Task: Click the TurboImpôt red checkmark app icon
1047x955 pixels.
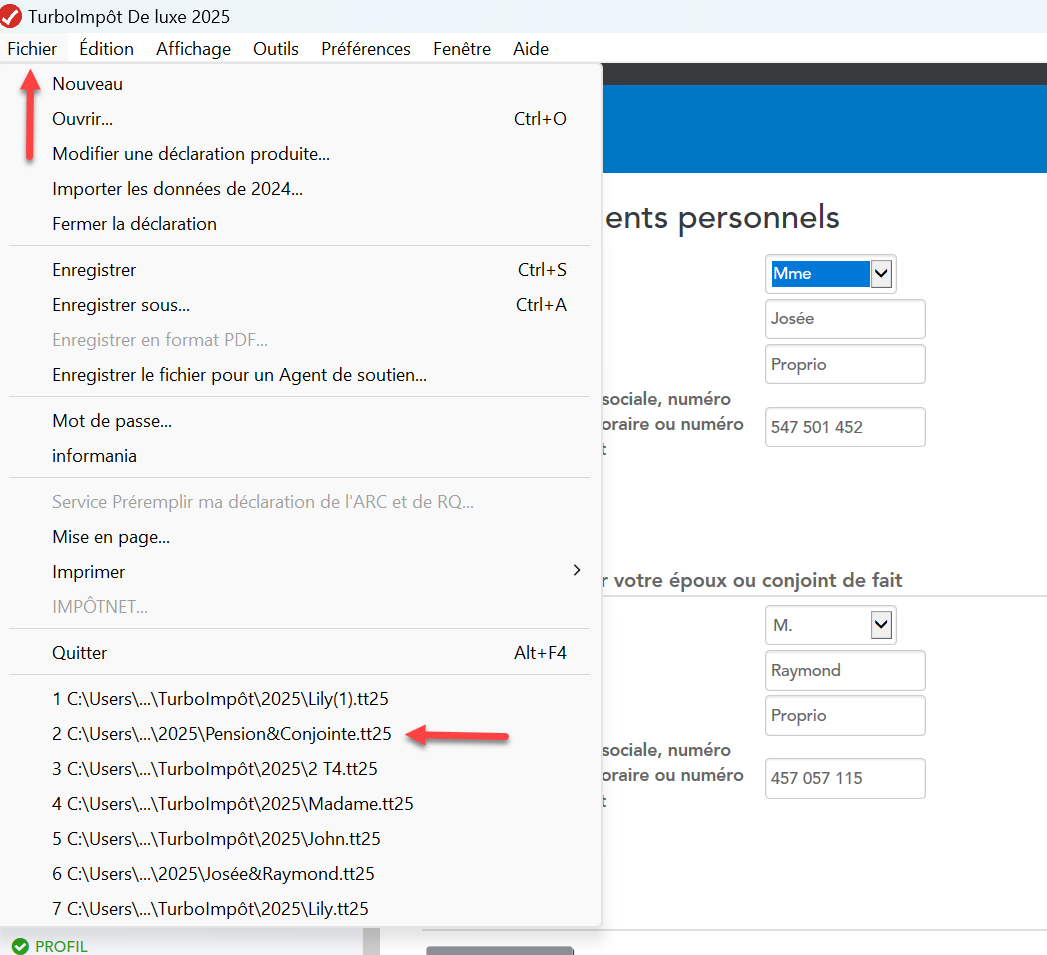Action: (11, 17)
